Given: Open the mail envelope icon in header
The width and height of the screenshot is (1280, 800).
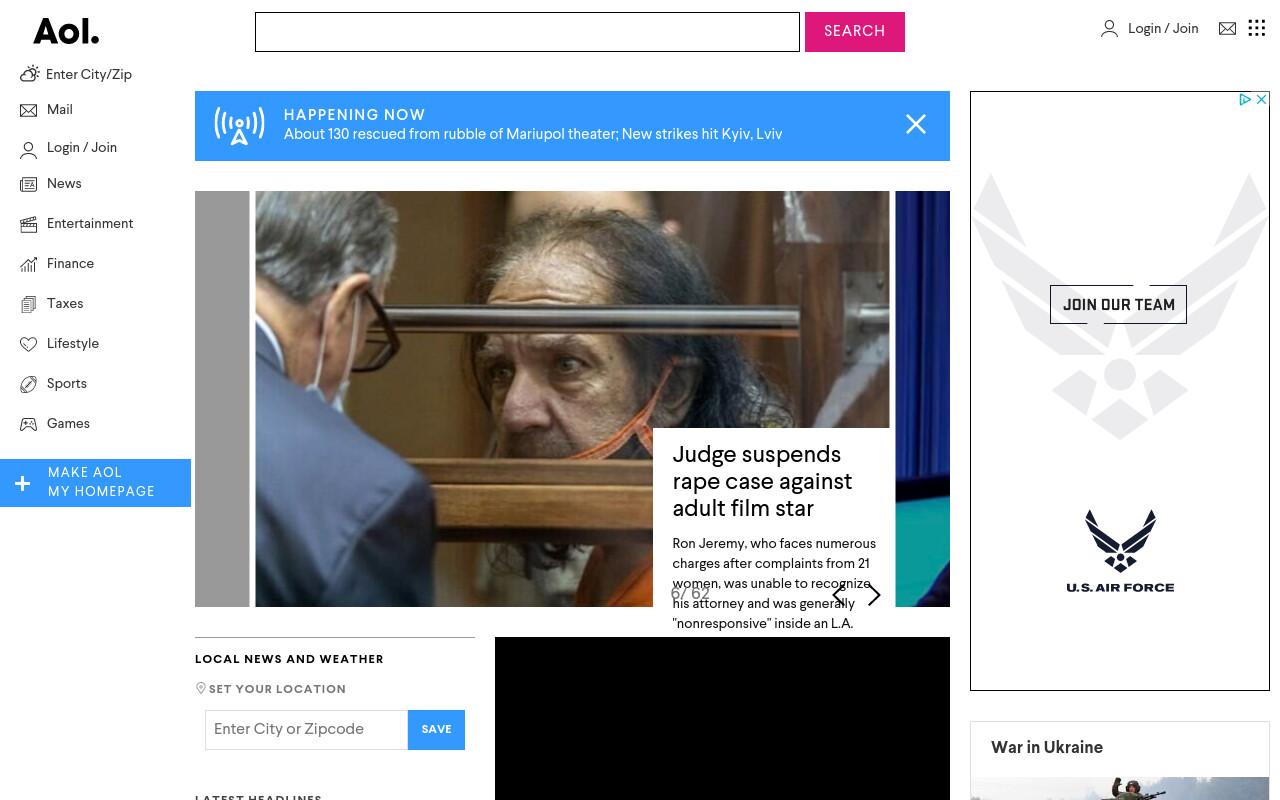Looking at the screenshot, I should [x=1227, y=29].
